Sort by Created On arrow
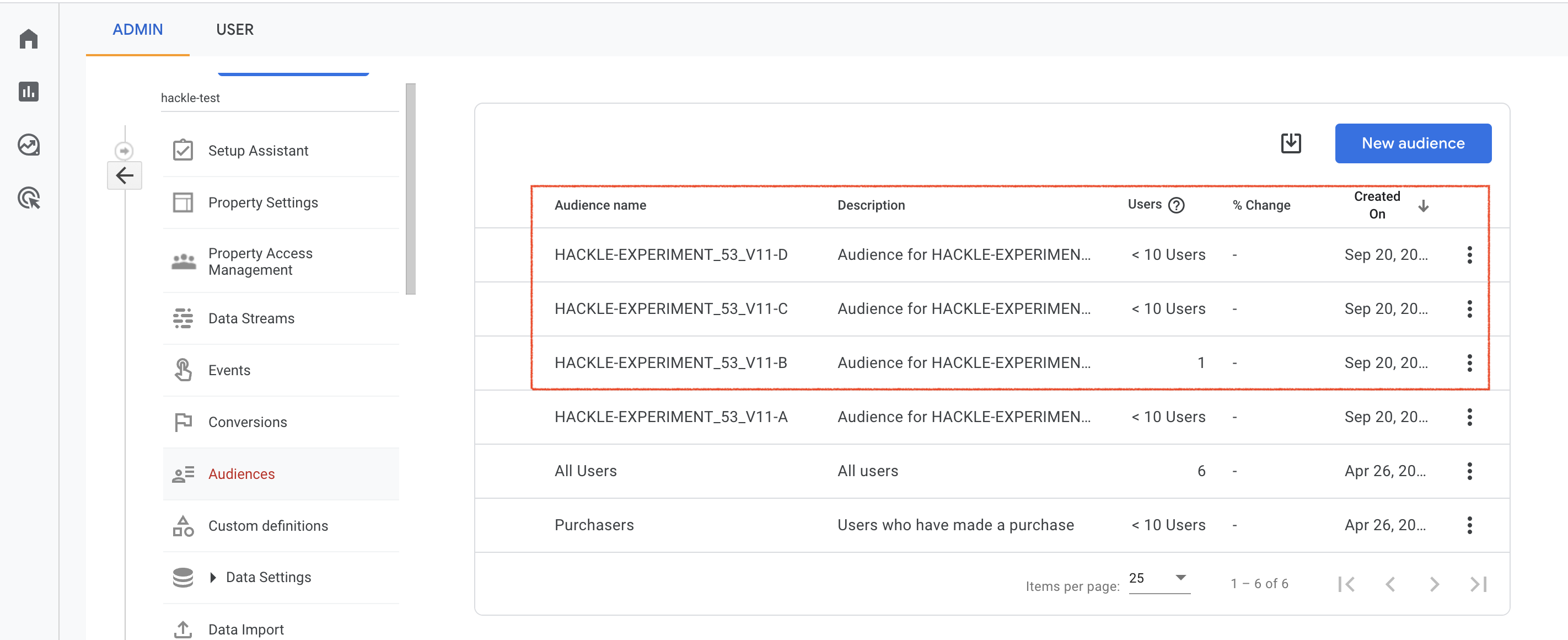This screenshot has width=1568, height=640. point(1423,206)
